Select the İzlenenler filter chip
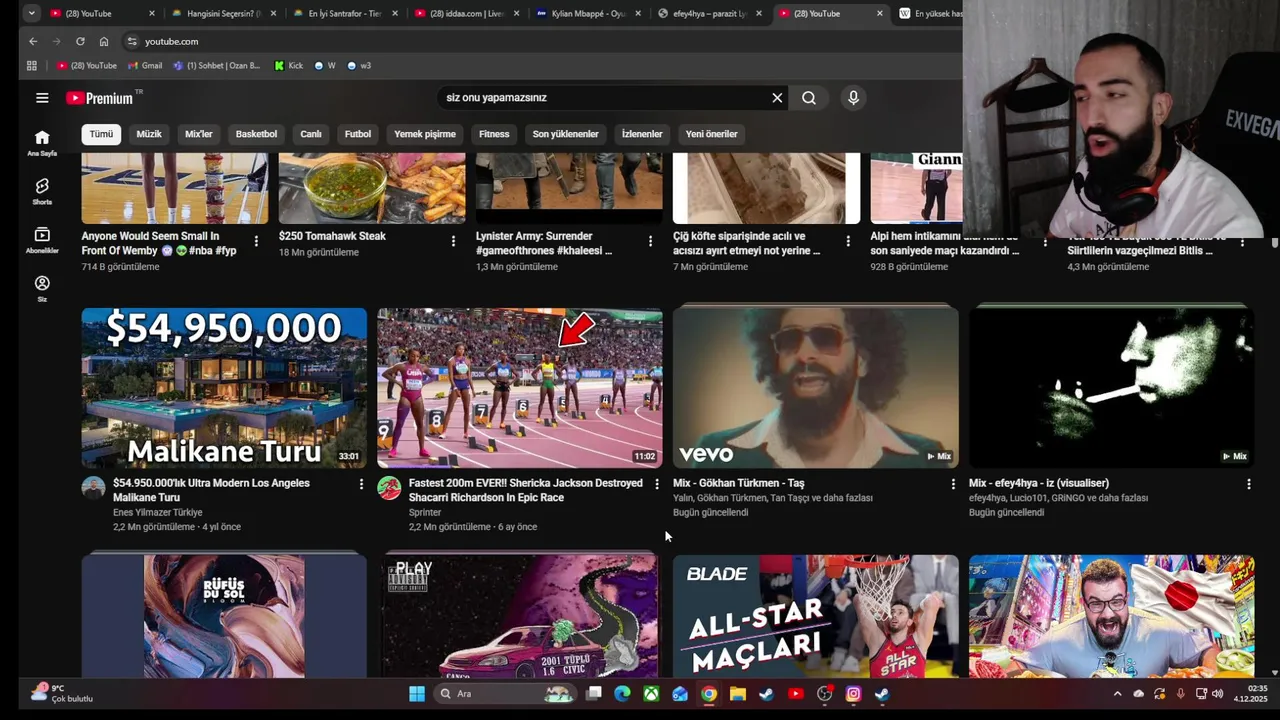The image size is (1280, 720). (642, 134)
